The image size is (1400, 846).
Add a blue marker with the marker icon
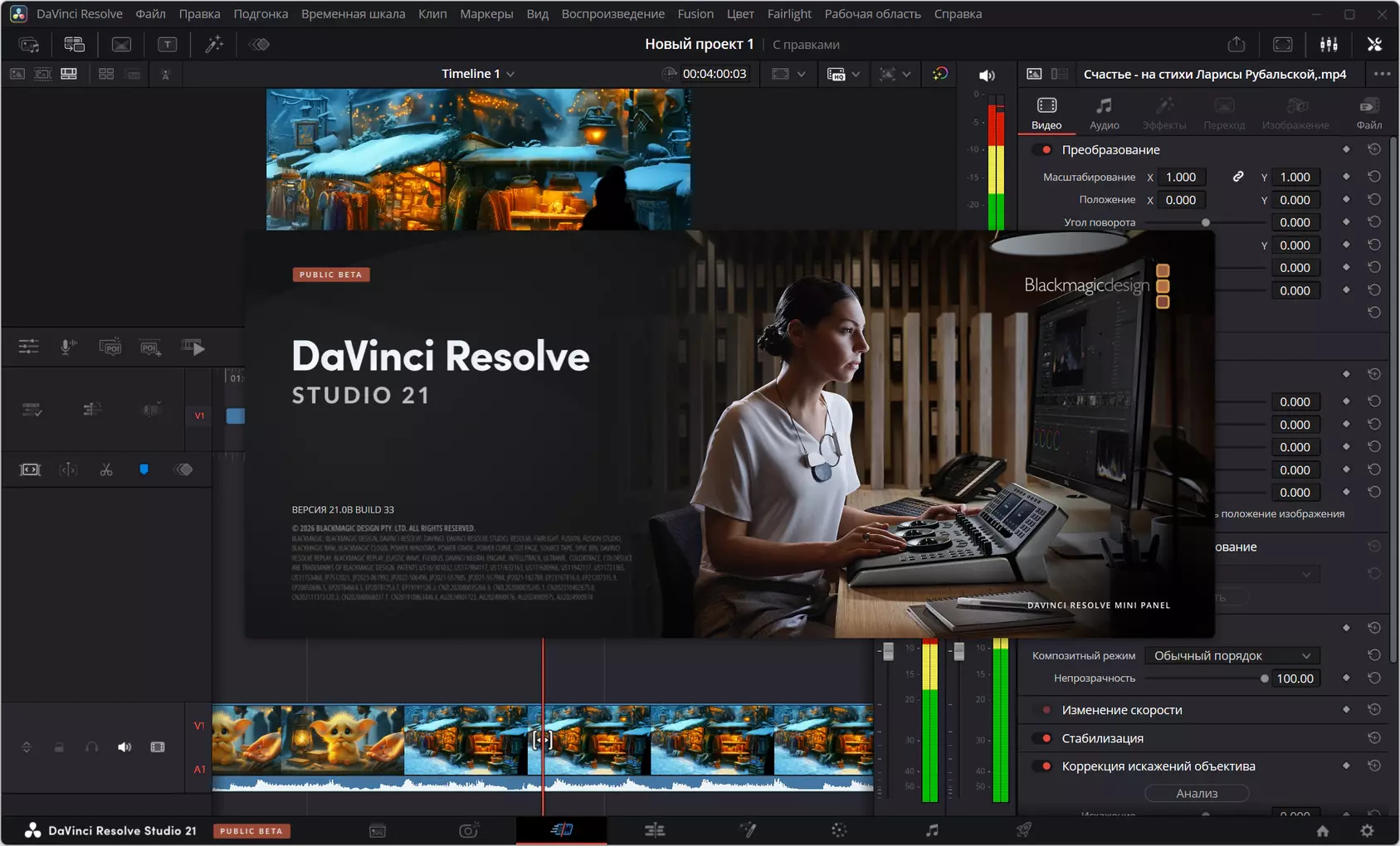pos(144,469)
